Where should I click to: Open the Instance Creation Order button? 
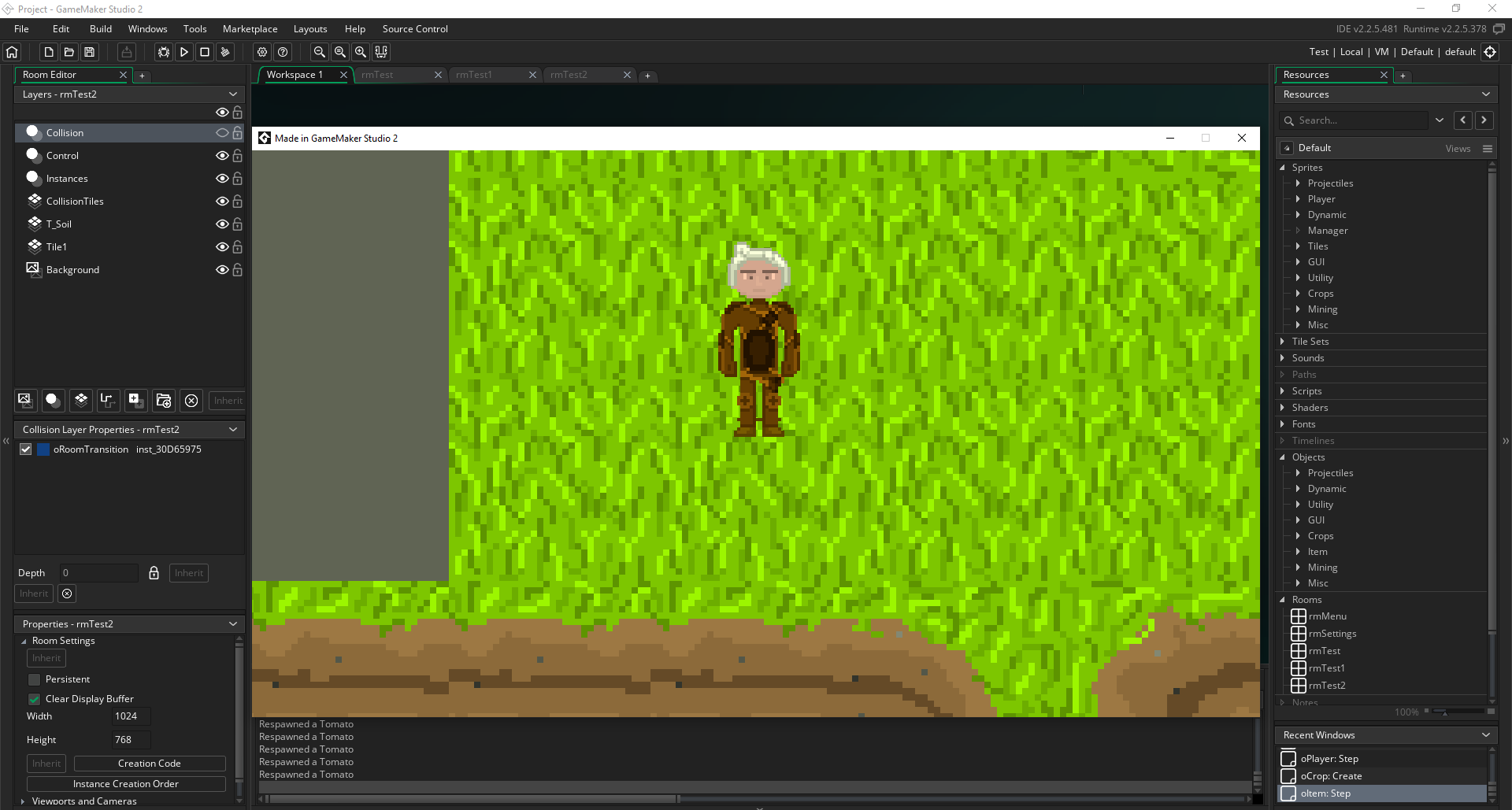(x=126, y=784)
